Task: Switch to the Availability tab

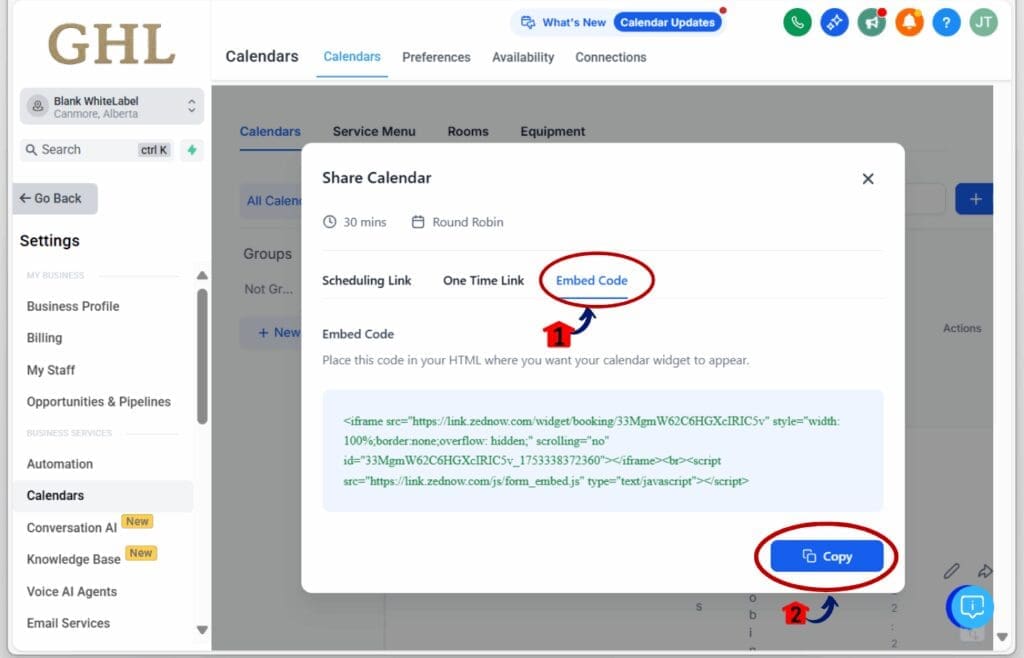Action: click(523, 57)
